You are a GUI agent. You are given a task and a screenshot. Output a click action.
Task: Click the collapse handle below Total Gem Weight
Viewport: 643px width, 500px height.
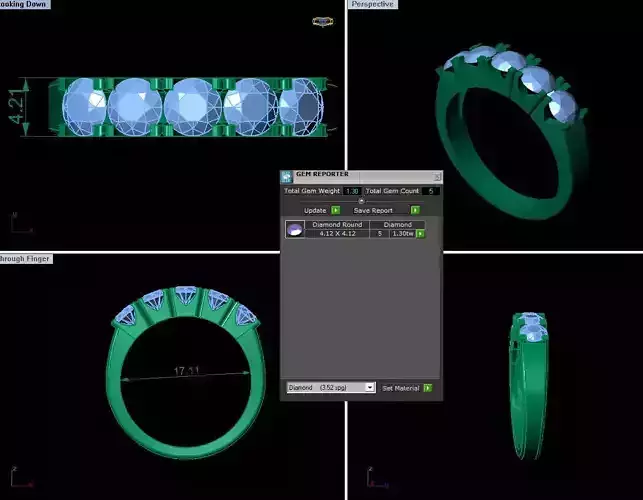pyautogui.click(x=361, y=201)
